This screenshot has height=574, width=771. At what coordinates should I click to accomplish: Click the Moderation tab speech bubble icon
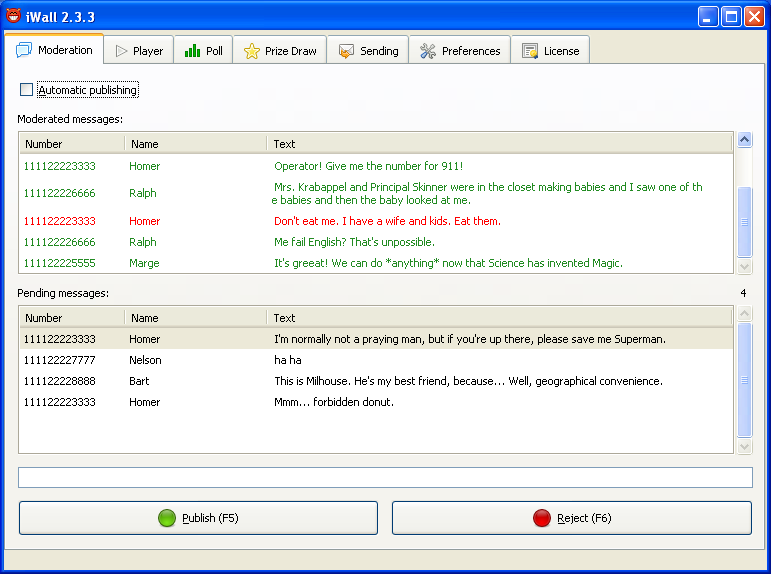pos(24,50)
